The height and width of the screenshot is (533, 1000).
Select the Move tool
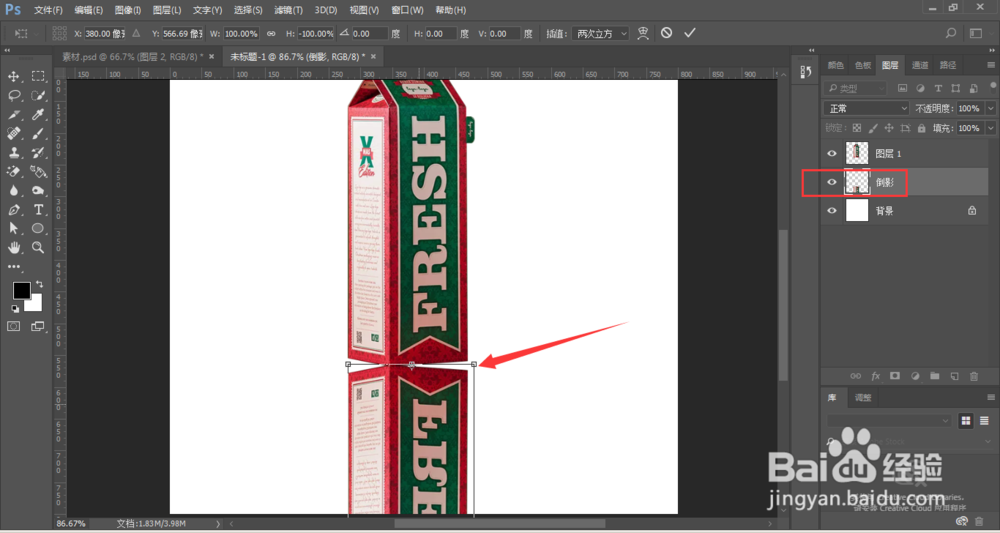(x=13, y=77)
